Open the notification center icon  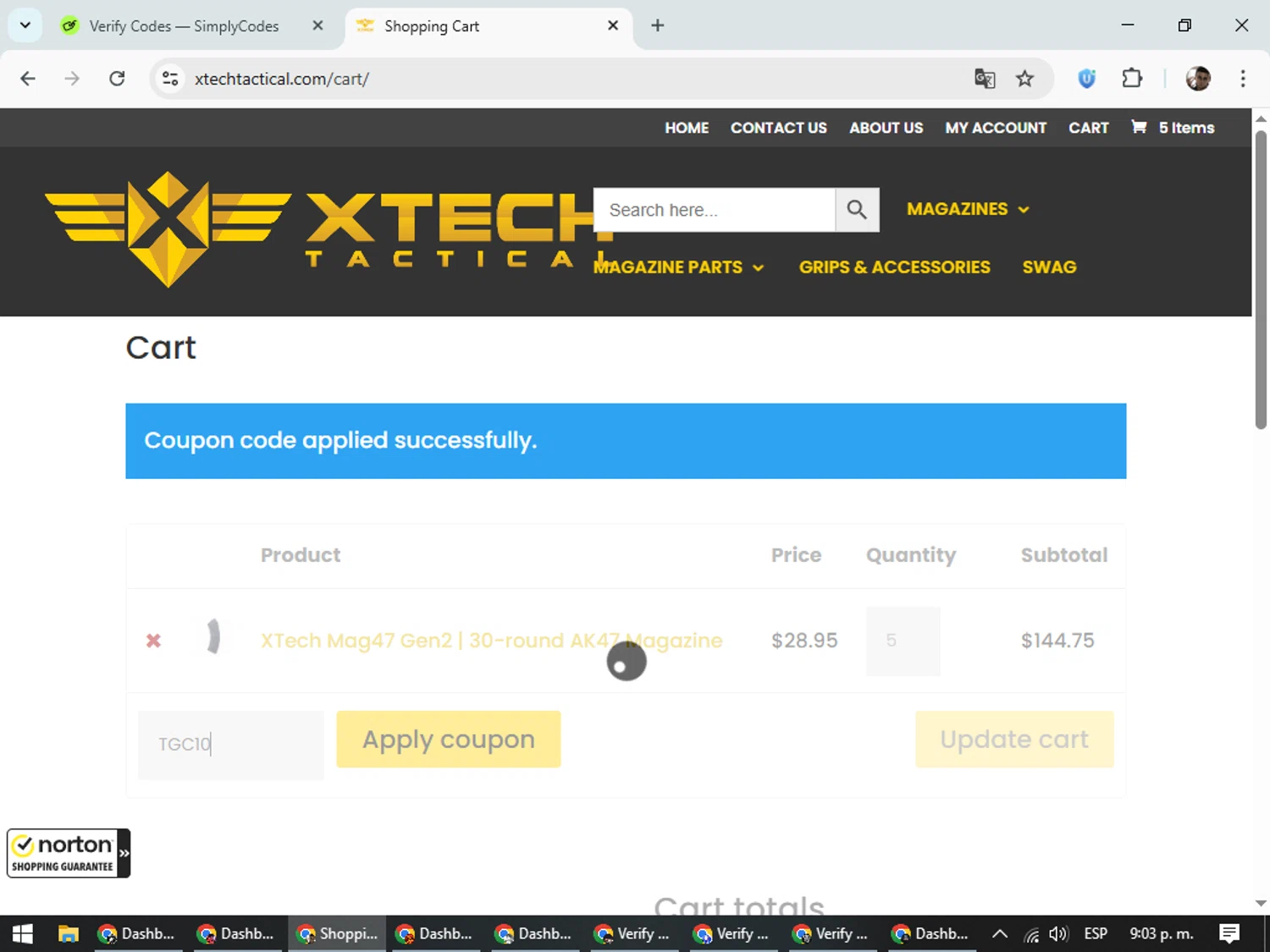(x=1229, y=933)
